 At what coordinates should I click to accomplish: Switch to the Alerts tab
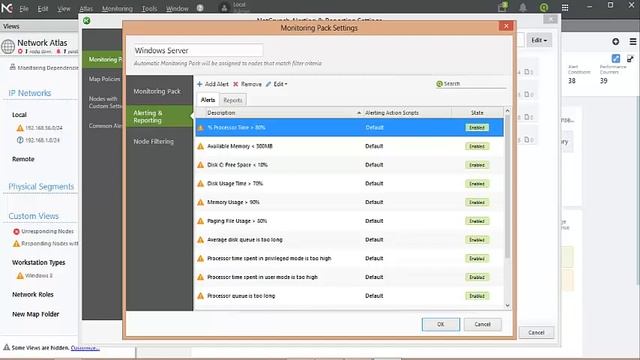pyautogui.click(x=208, y=100)
